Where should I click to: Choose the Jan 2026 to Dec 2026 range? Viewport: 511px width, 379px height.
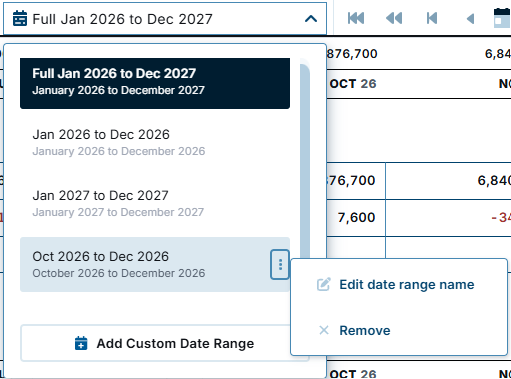coord(155,143)
